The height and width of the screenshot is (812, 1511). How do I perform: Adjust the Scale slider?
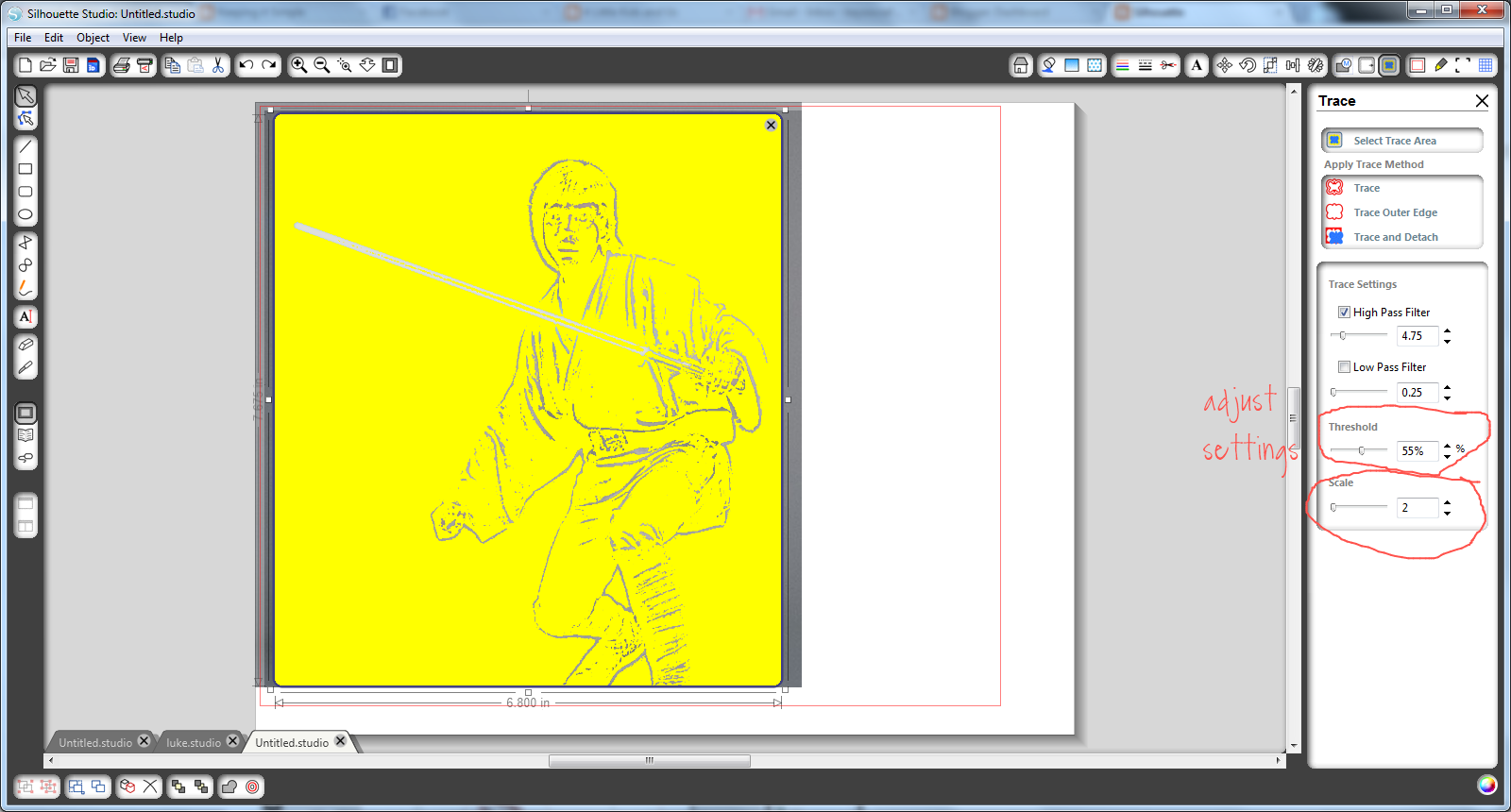pyautogui.click(x=1333, y=507)
